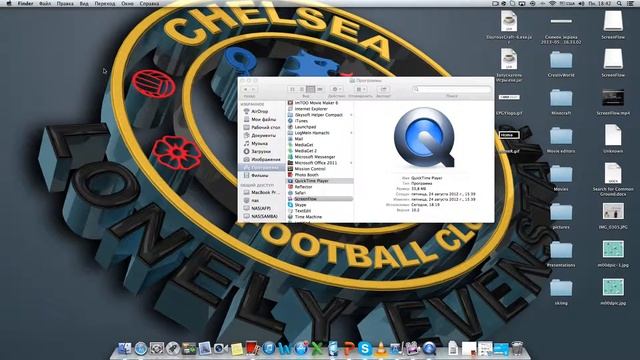Click the Finder search field
Screen dimensions: 640x360
coord(451,89)
